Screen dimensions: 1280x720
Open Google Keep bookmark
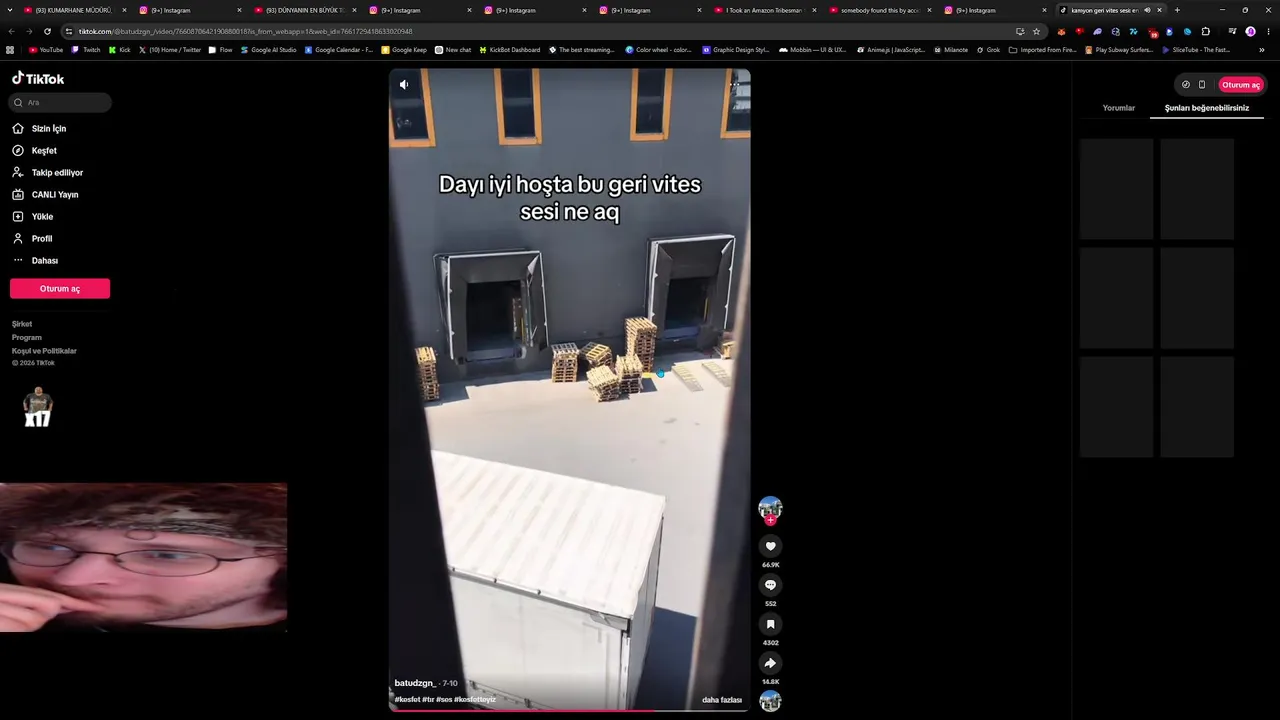click(404, 50)
